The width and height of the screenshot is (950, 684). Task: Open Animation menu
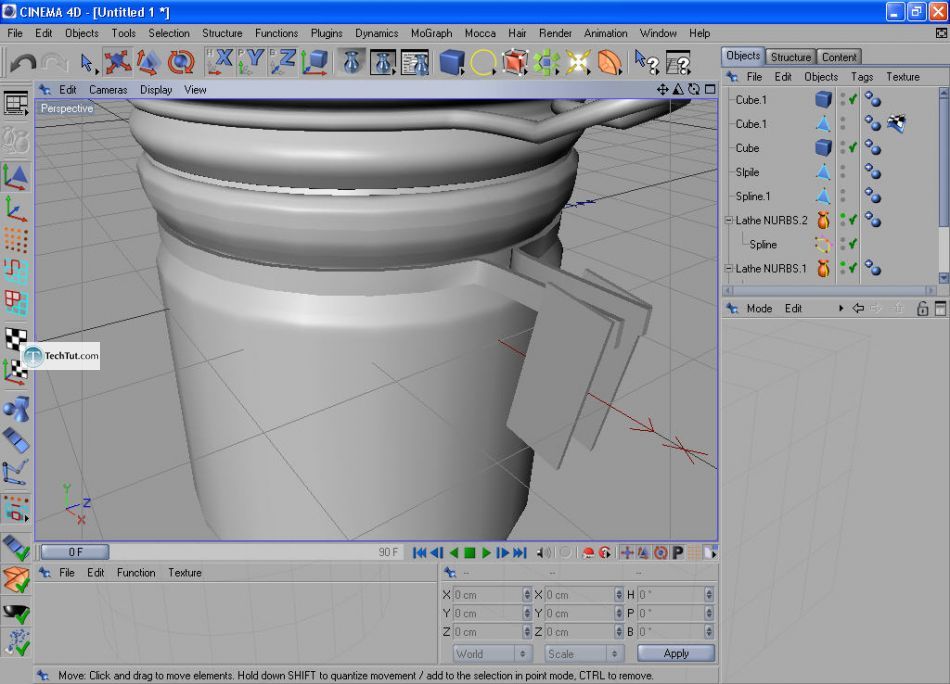click(605, 33)
